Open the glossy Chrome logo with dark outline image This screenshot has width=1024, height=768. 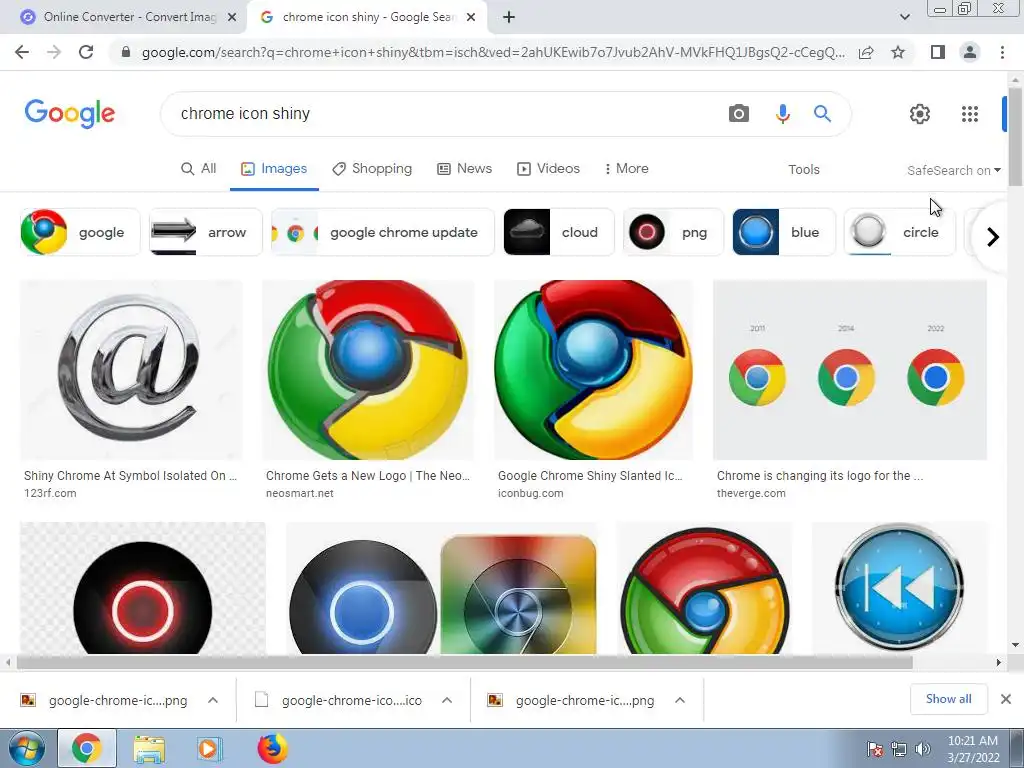tap(705, 588)
